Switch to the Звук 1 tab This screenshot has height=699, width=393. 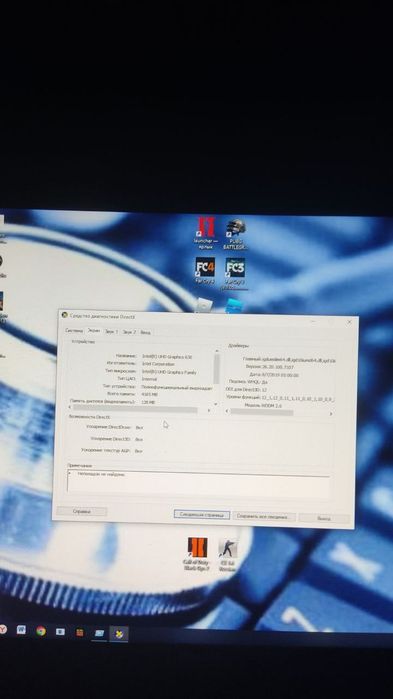[111, 332]
